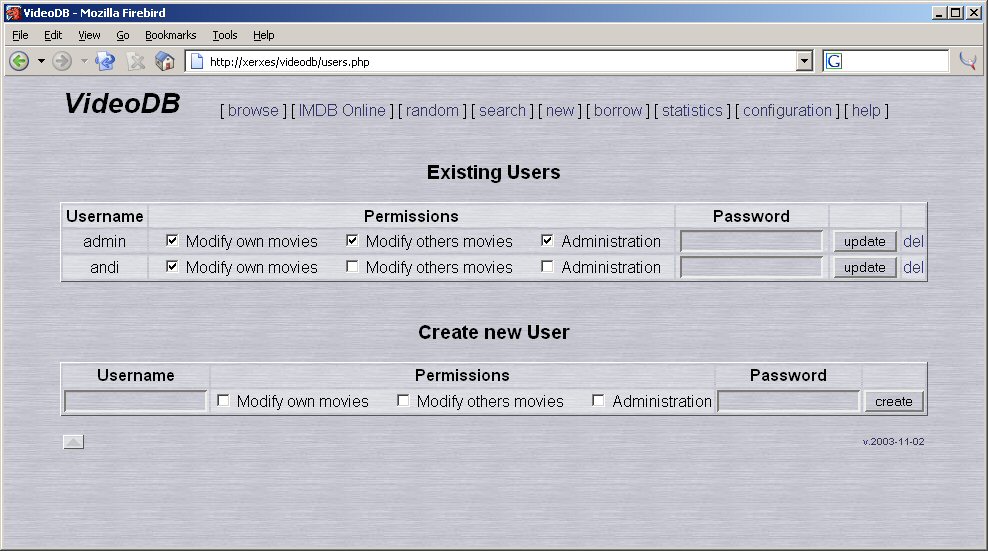Viewport: 988px width, 551px height.
Task: Open the random link
Action: (432, 110)
